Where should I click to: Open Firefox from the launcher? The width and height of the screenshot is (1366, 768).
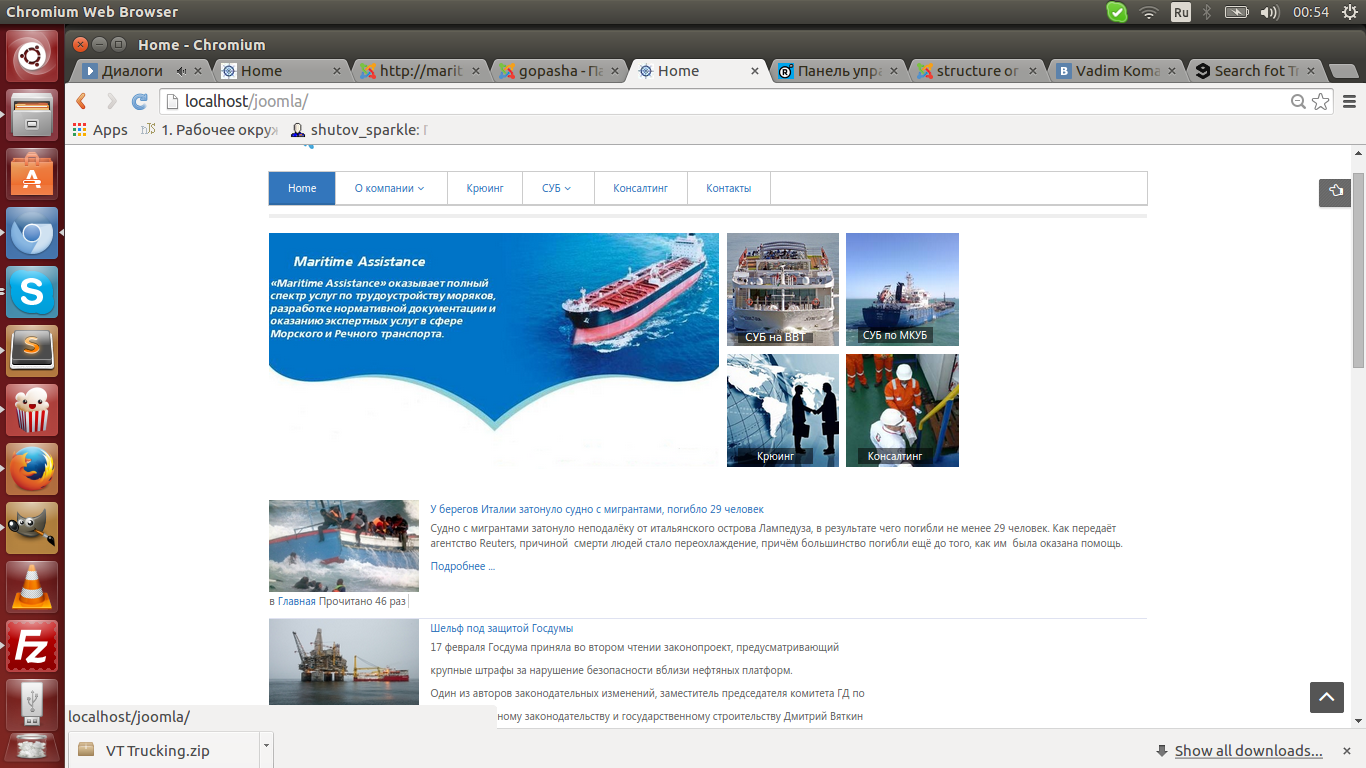pyautogui.click(x=33, y=469)
